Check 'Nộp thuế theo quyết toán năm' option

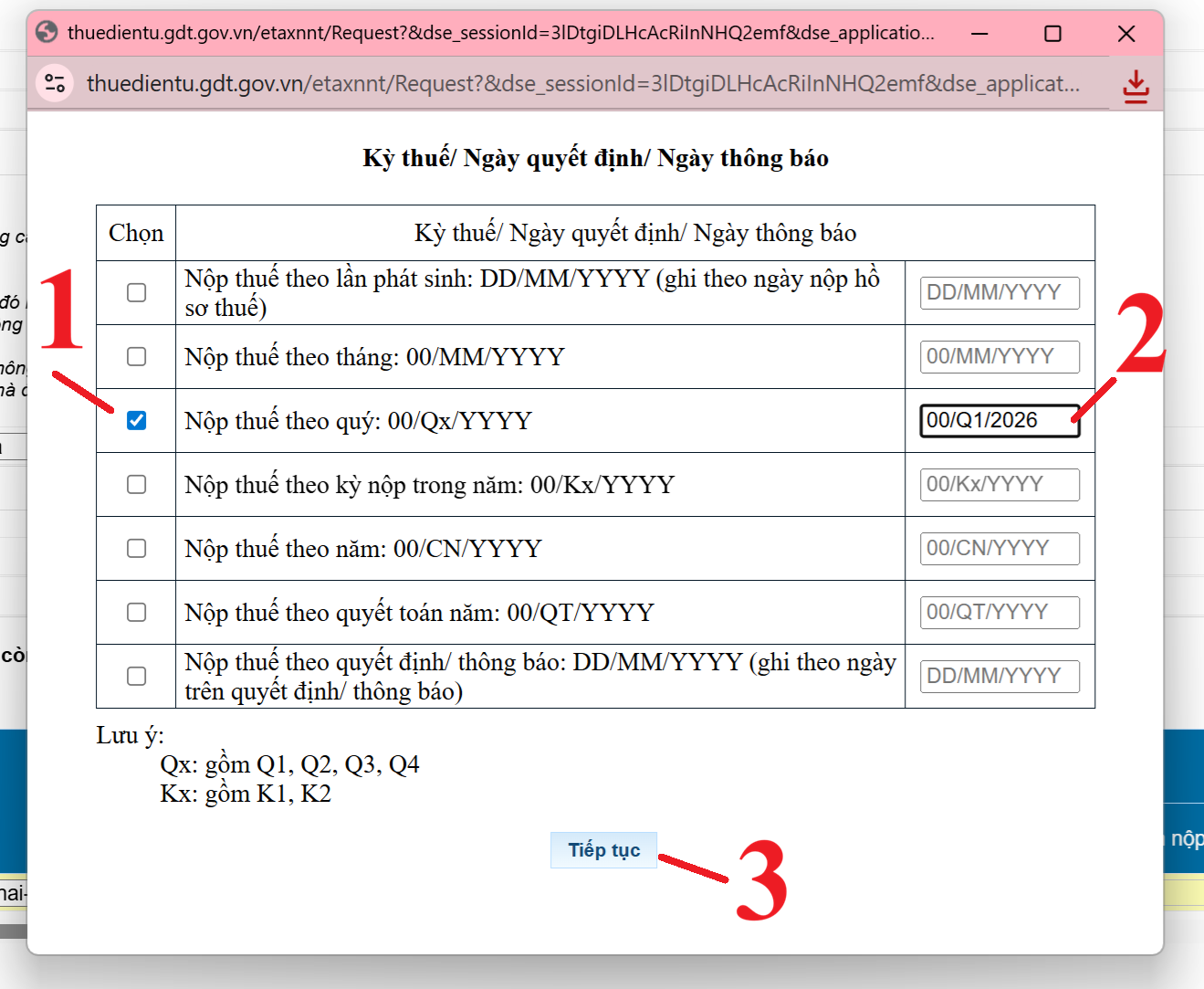(137, 612)
